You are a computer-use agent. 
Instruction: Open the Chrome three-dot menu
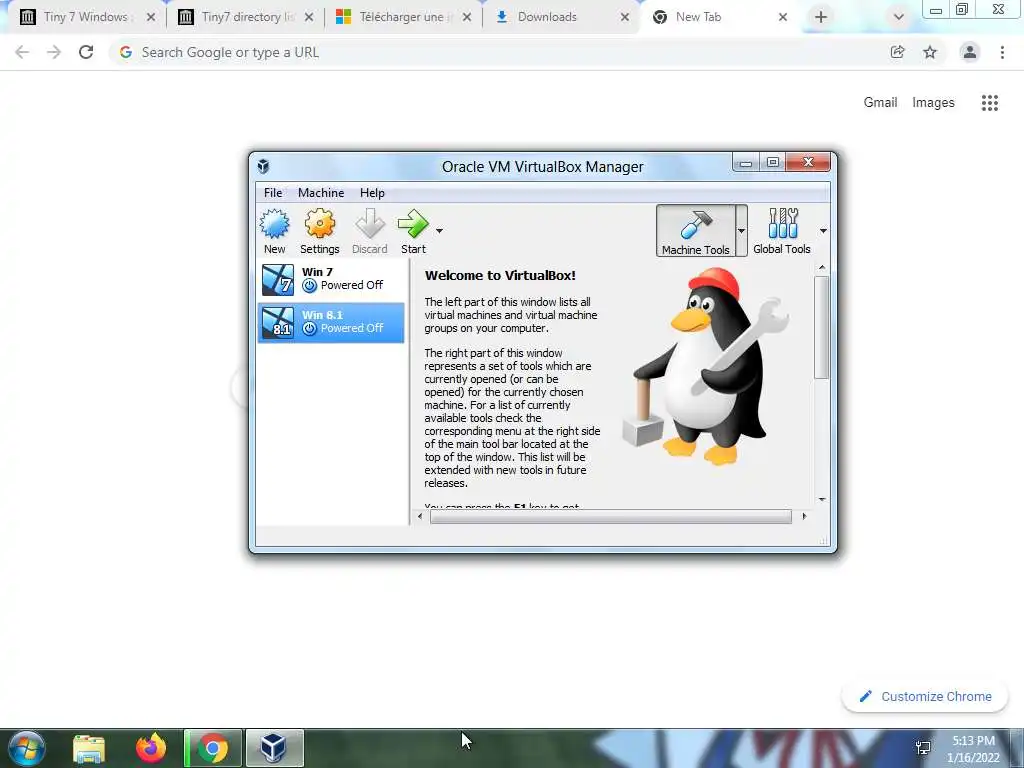pos(1002,52)
